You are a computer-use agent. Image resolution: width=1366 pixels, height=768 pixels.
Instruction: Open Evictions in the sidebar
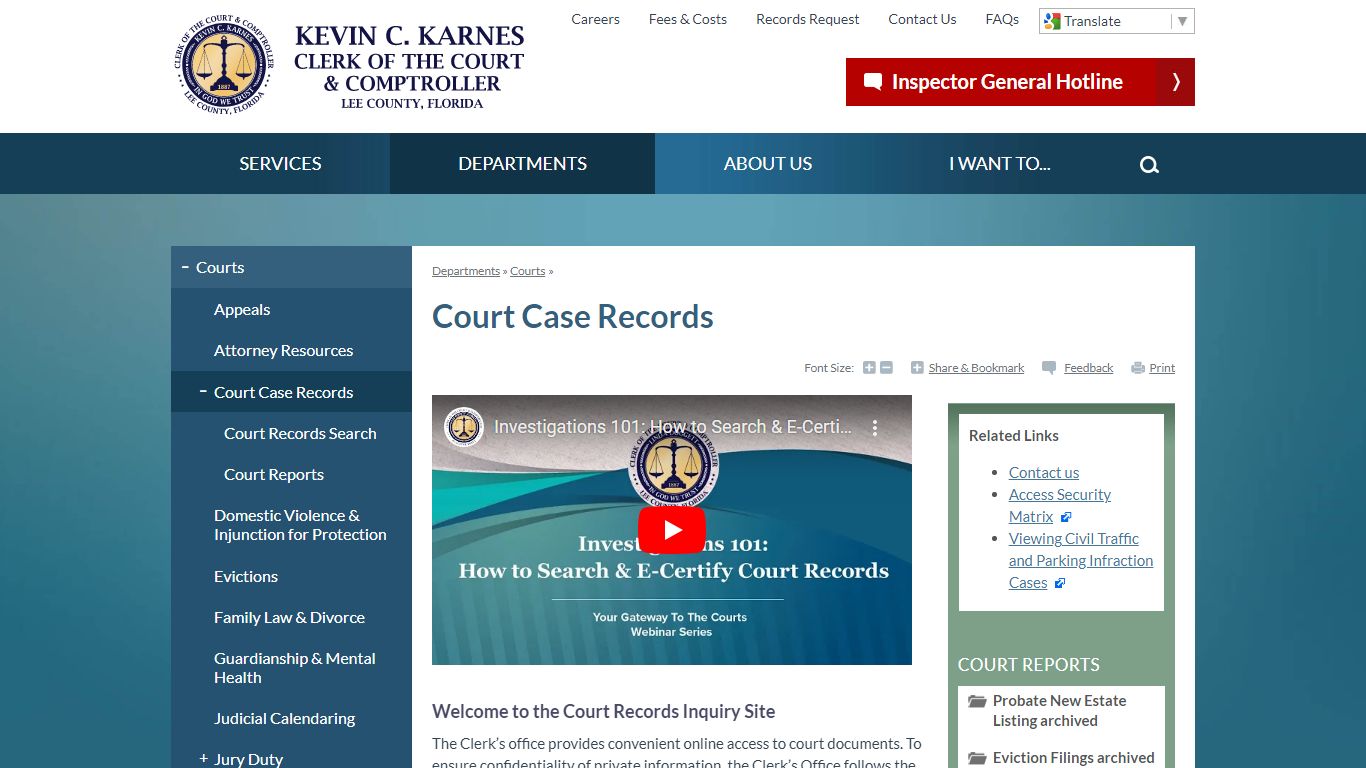[x=246, y=576]
